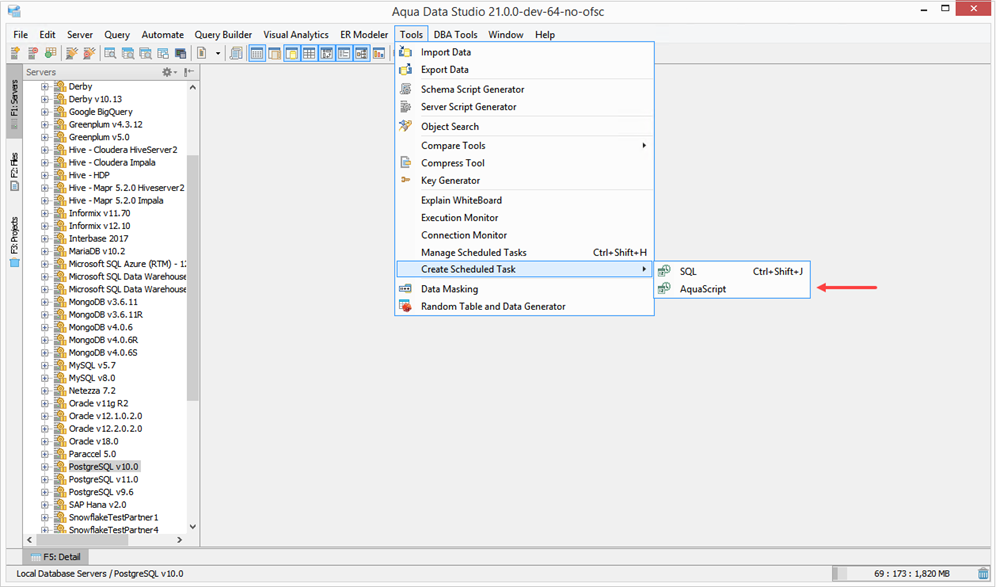Image resolution: width=997 pixels, height=587 pixels.
Task: Select the MongoDB v4.0.6 server row
Action: click(x=100, y=328)
